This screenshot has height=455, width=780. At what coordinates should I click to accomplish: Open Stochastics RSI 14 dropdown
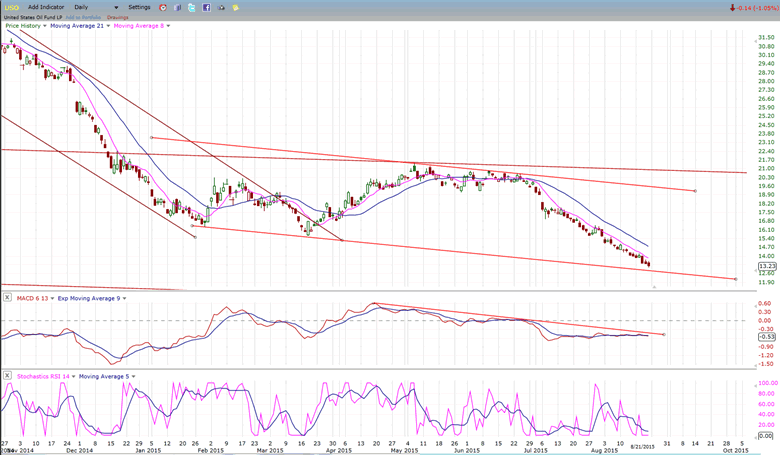click(73, 376)
